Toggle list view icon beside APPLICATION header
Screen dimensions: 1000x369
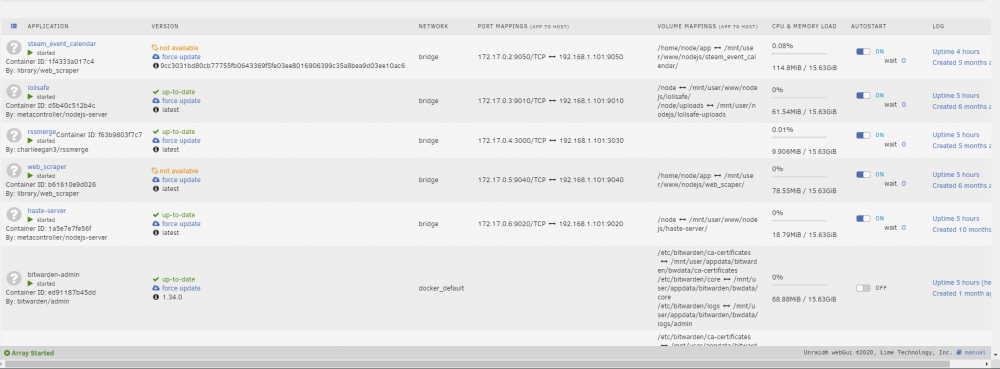[x=14, y=26]
